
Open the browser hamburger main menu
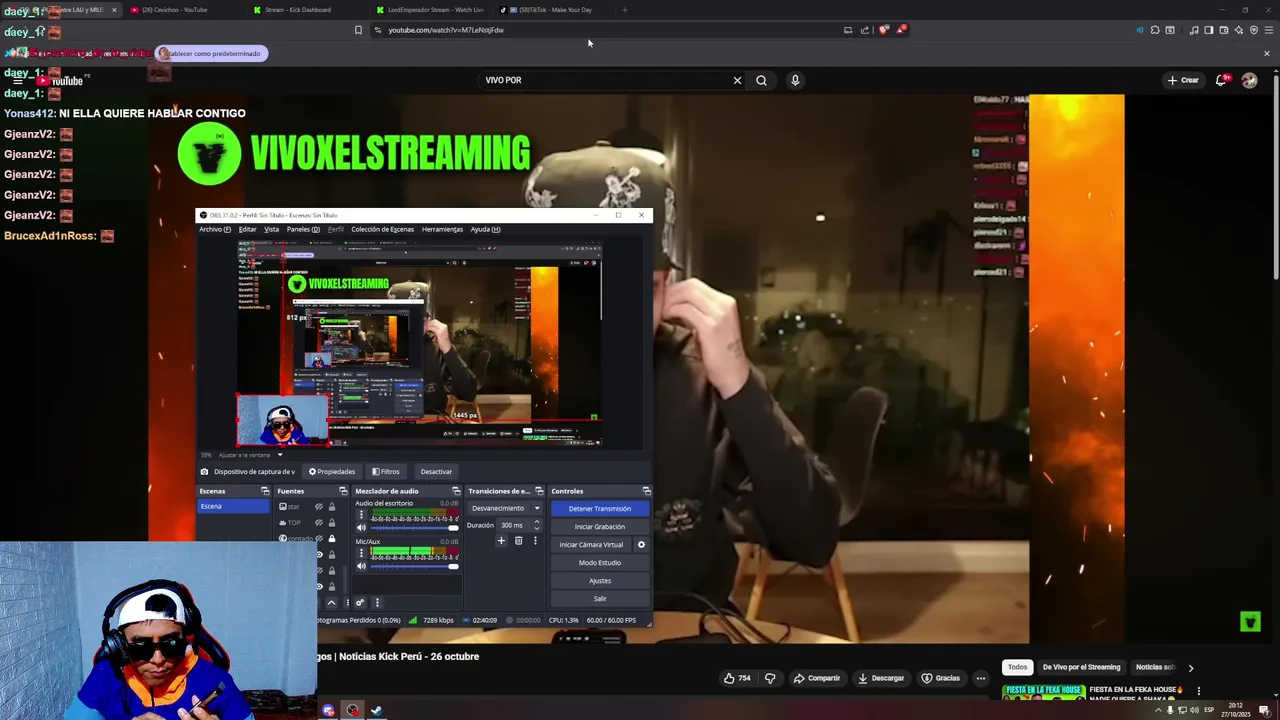pyautogui.click(x=1268, y=30)
